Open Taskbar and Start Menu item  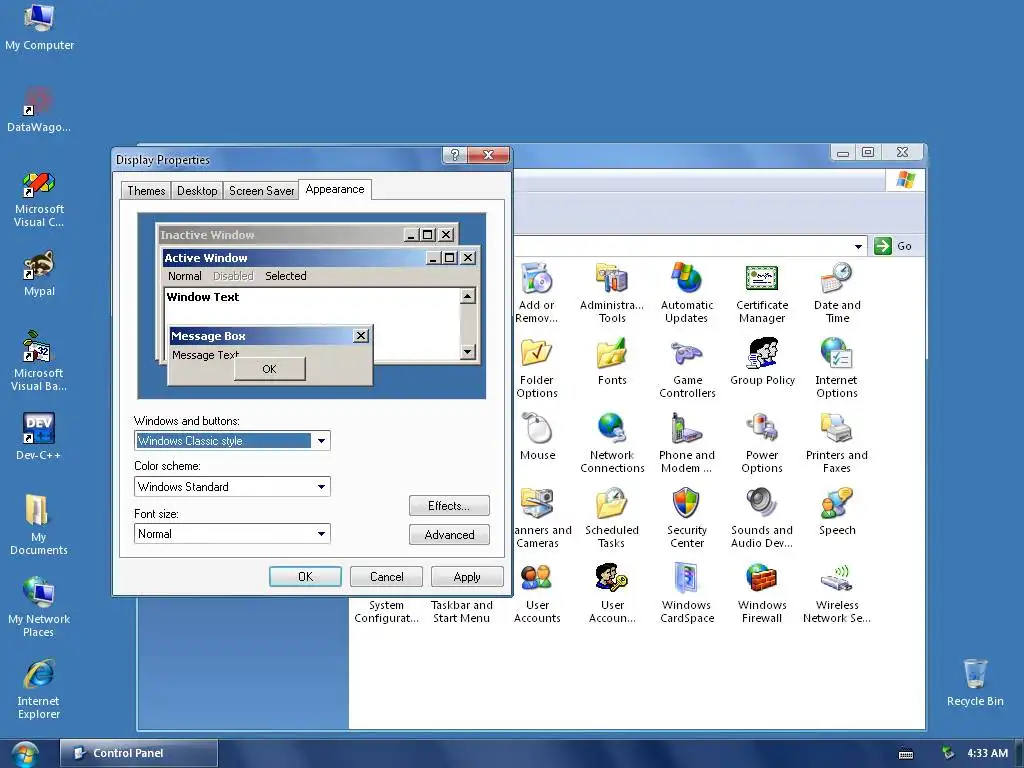[x=462, y=611]
